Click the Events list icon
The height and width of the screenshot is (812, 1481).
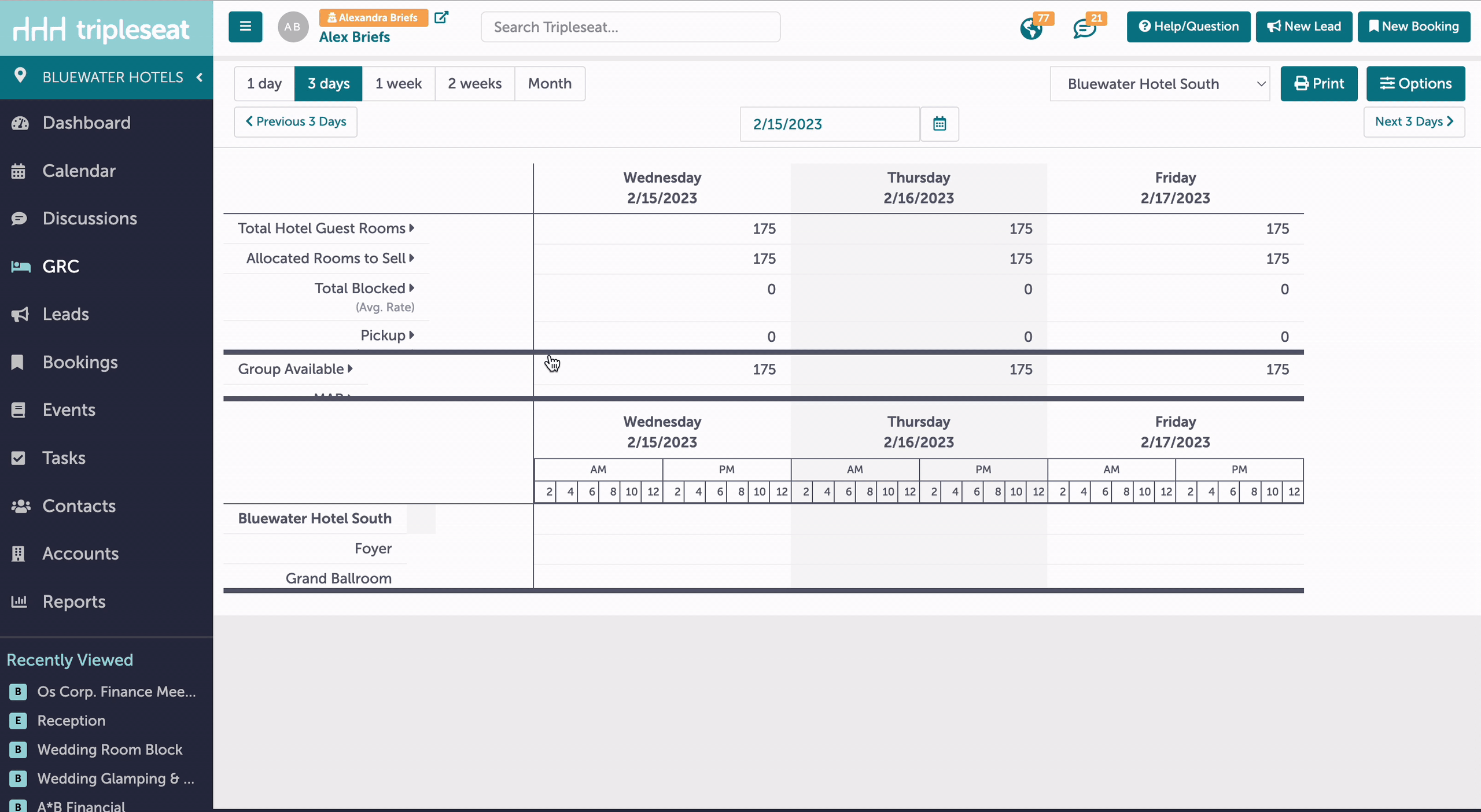tap(19, 410)
